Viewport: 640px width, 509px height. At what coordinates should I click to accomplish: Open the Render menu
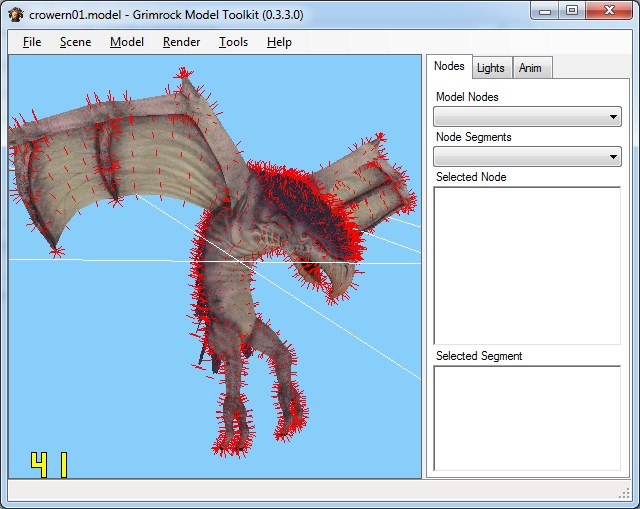[x=182, y=42]
